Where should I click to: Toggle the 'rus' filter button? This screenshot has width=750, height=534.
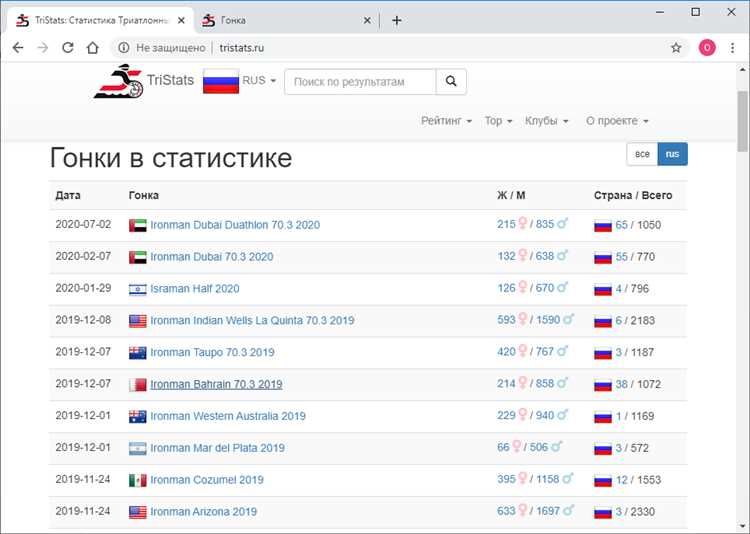(x=673, y=154)
